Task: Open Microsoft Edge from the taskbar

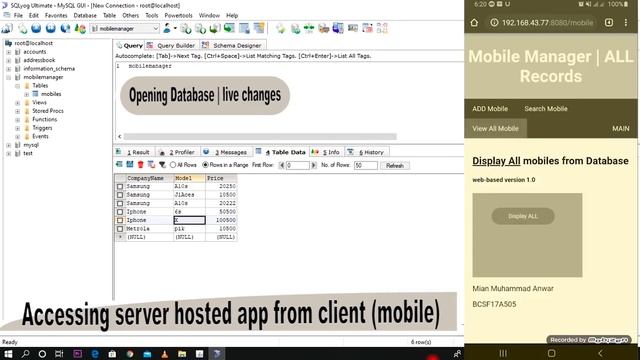Action: point(95,353)
